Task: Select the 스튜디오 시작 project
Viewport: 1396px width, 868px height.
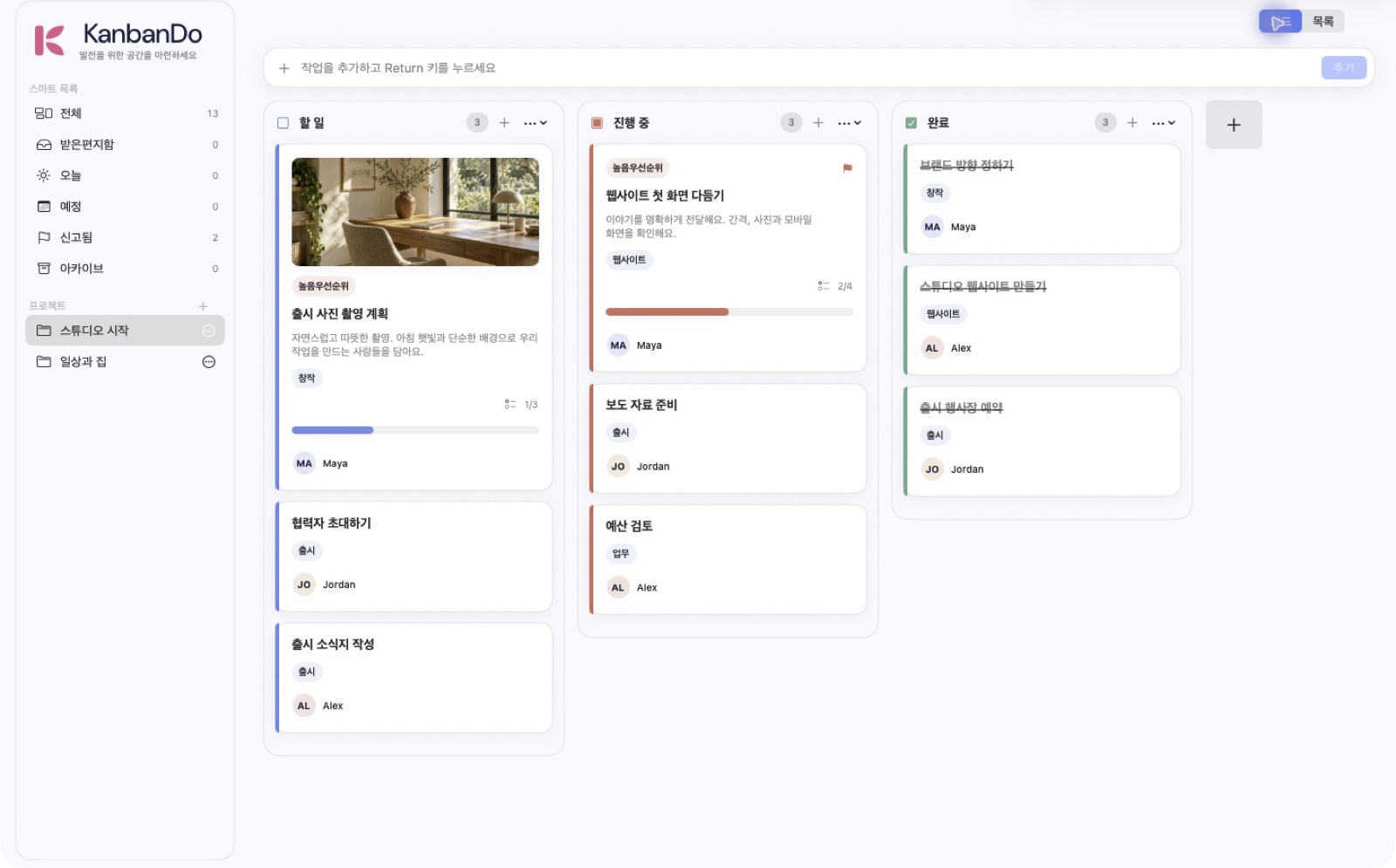Action: pyautogui.click(x=125, y=331)
